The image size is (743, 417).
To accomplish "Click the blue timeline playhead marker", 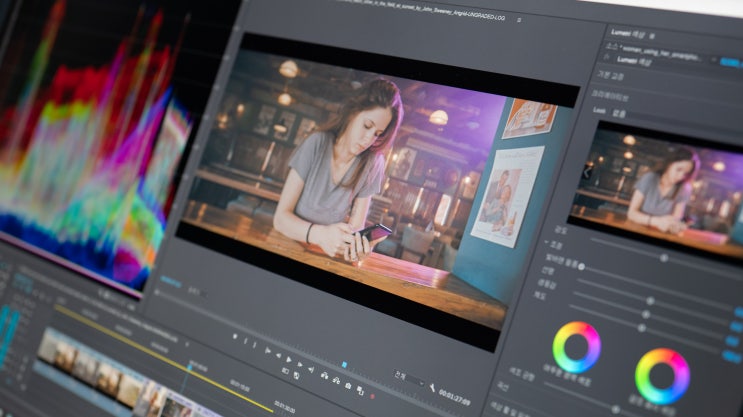I will point(190,366).
